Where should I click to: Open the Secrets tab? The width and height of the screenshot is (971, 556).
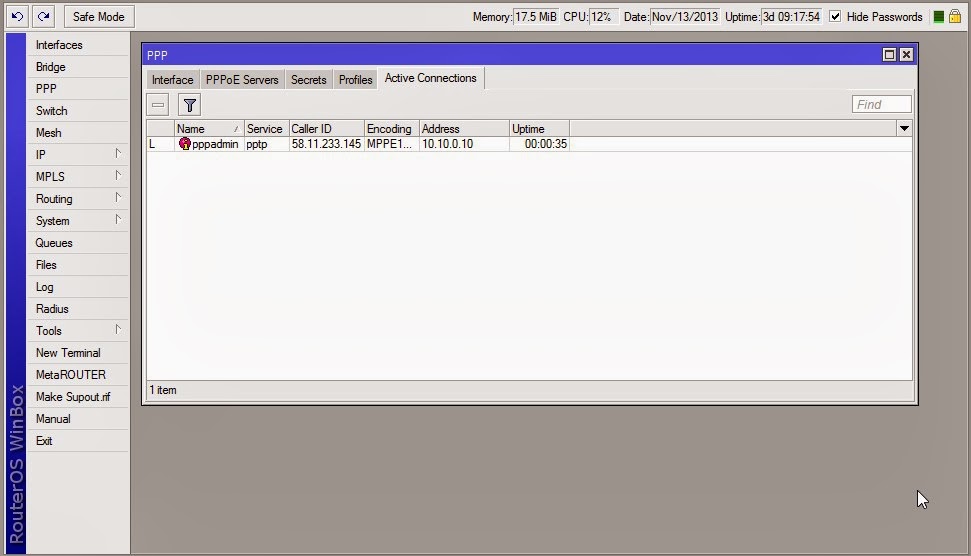[308, 80]
